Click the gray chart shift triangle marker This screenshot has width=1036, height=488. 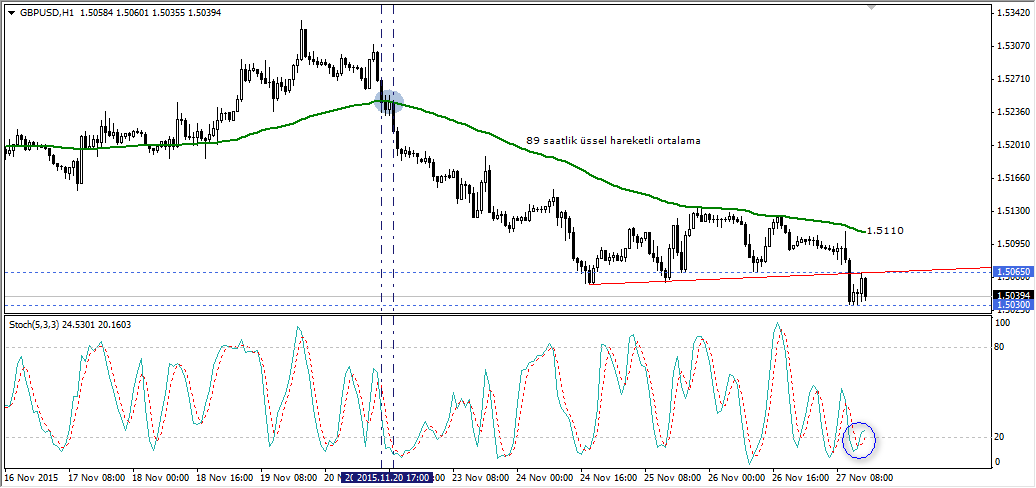coord(871,8)
